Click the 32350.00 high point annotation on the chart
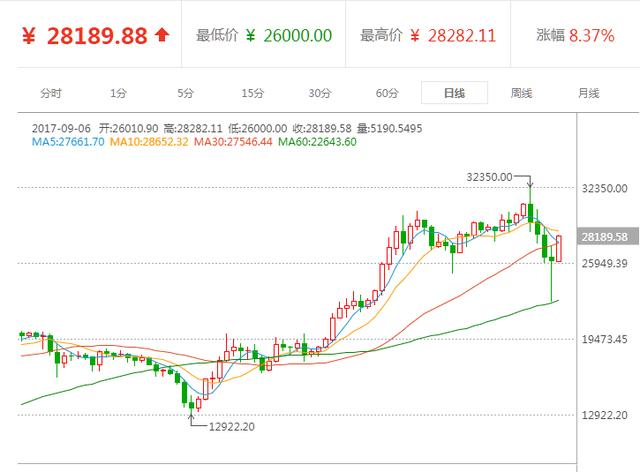The image size is (640, 472). click(x=489, y=177)
